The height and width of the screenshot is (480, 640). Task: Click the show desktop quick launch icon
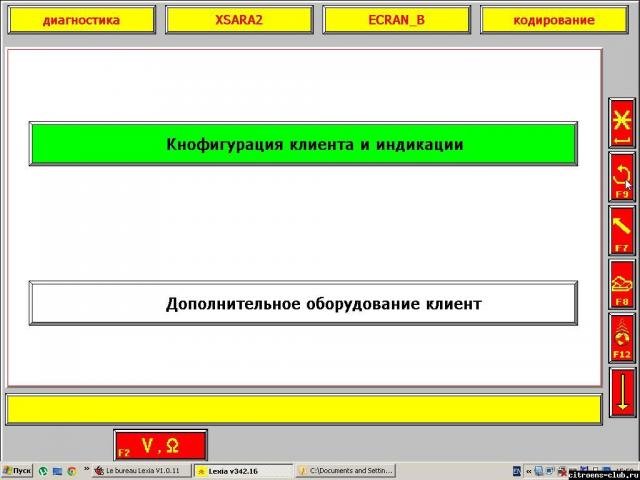(57, 471)
